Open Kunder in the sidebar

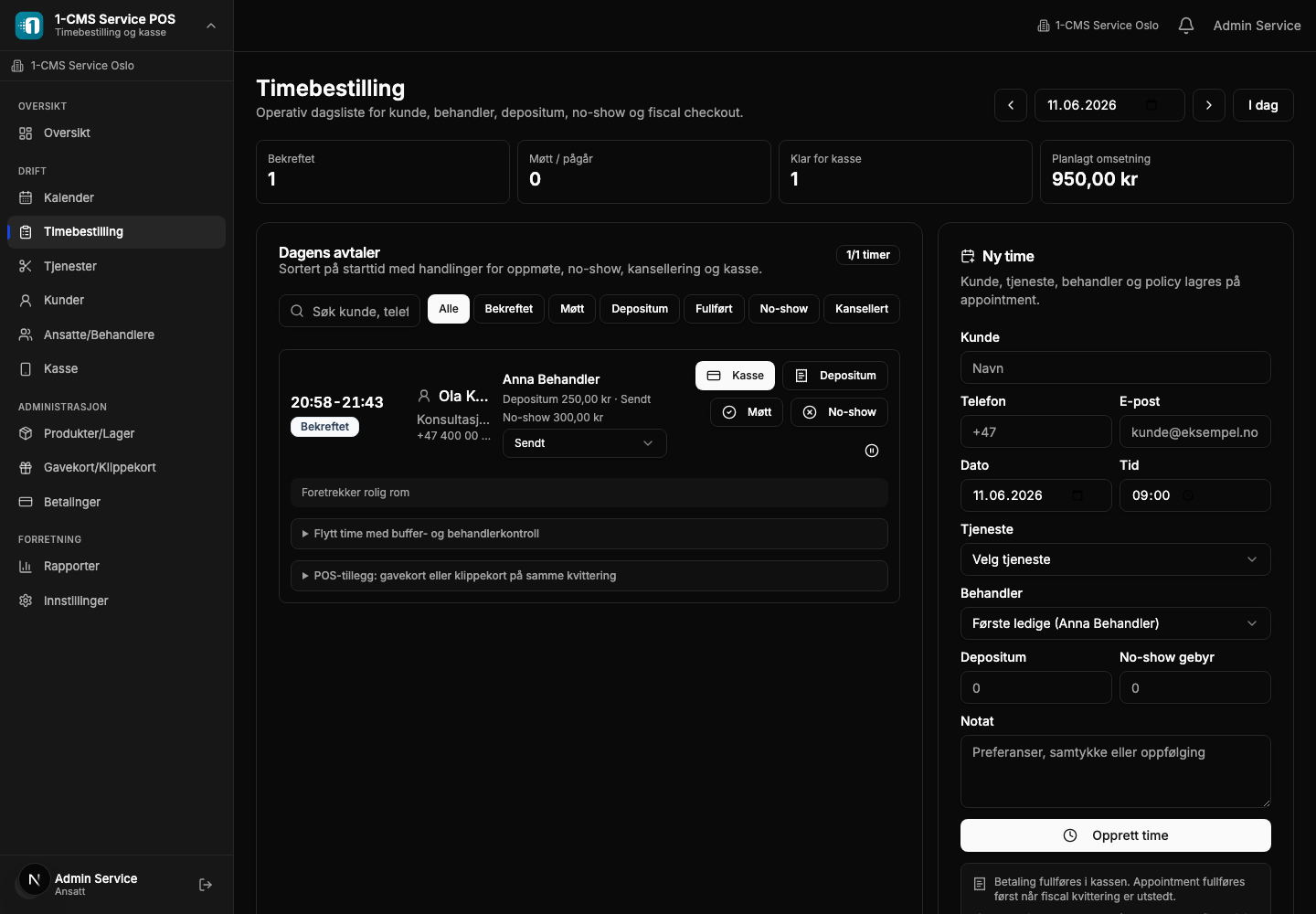point(116,301)
